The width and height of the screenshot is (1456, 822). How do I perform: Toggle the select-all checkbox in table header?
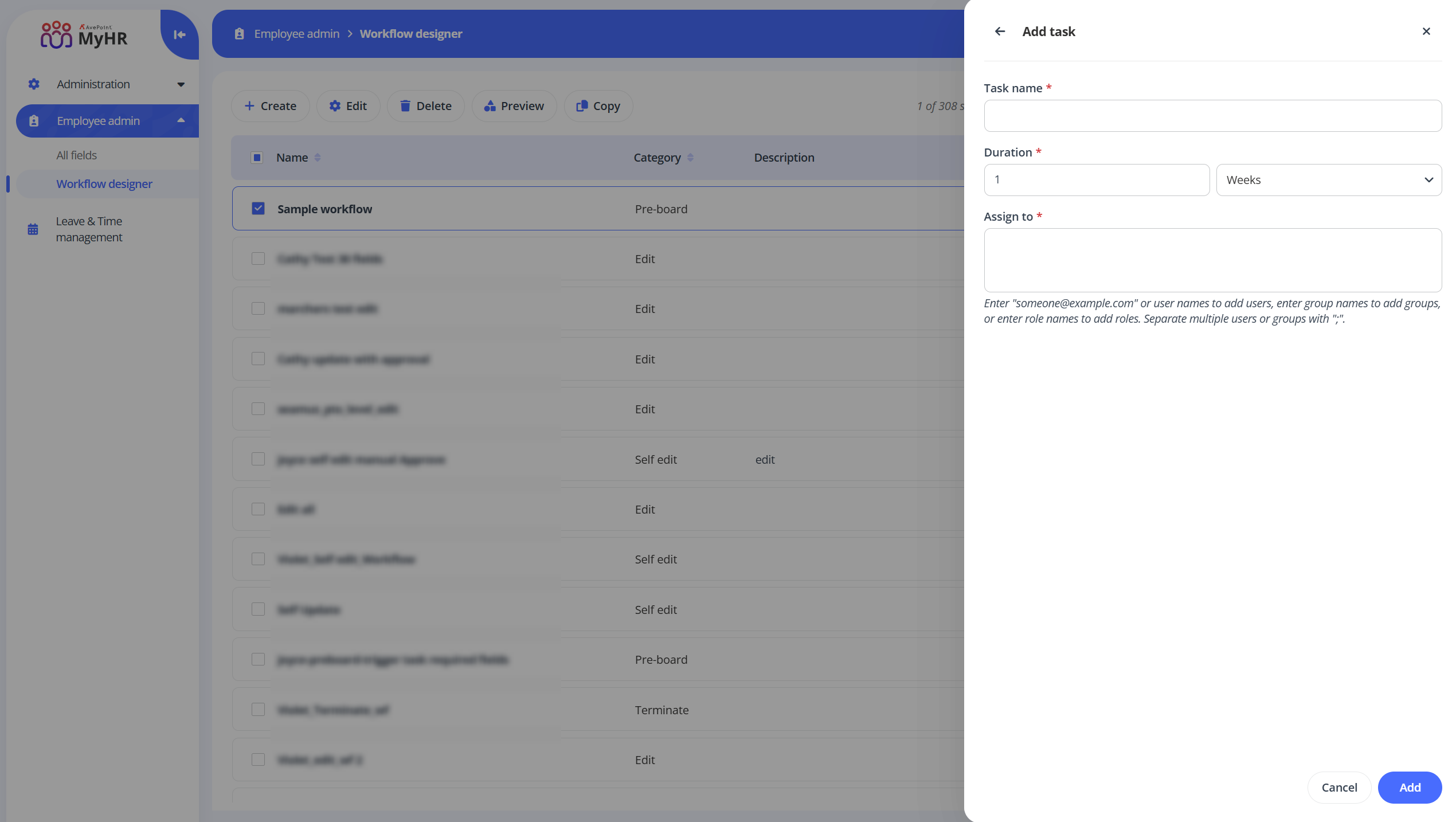[257, 157]
